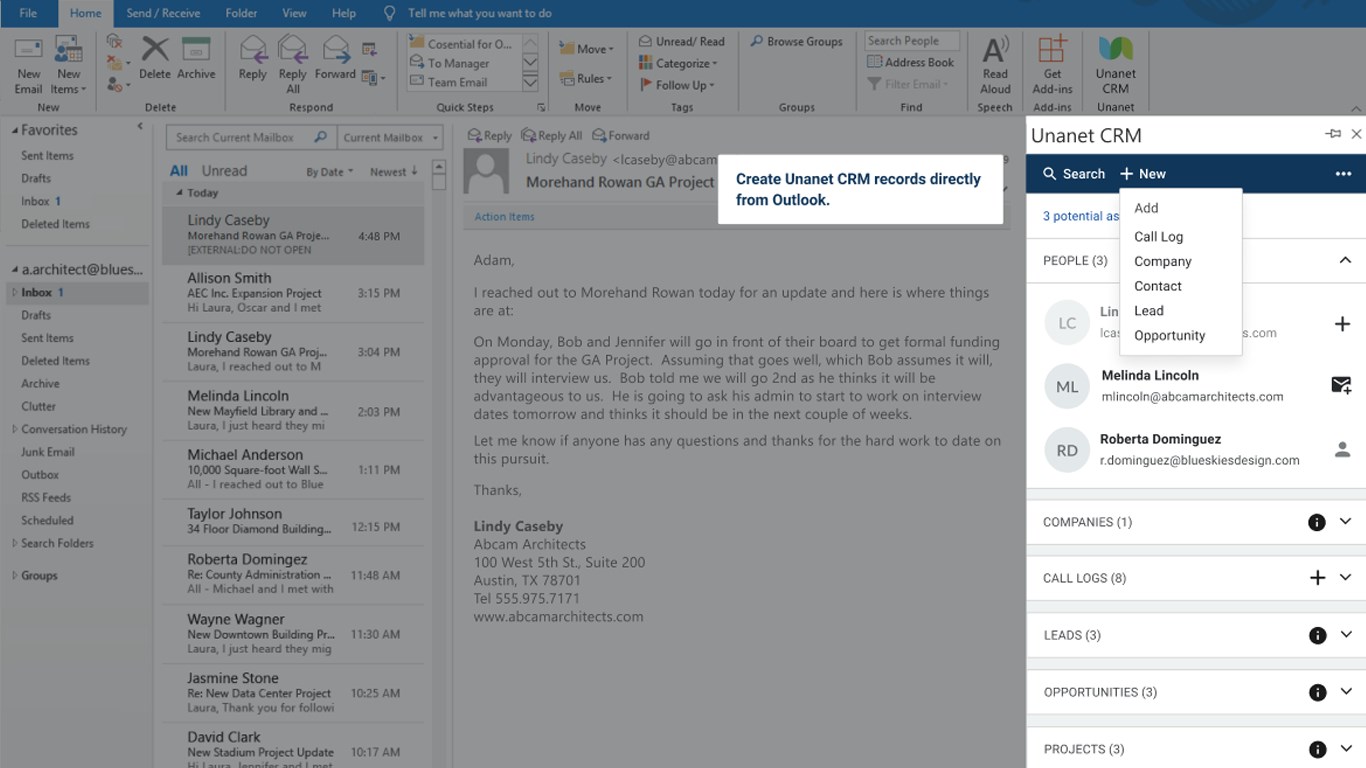Open the Read Aloud speech tool
The width and height of the screenshot is (1366, 768).
coord(995,65)
